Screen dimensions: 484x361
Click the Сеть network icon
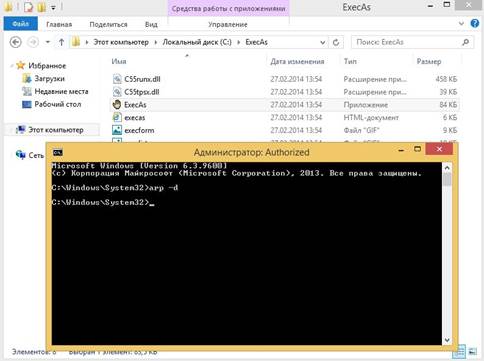21,155
